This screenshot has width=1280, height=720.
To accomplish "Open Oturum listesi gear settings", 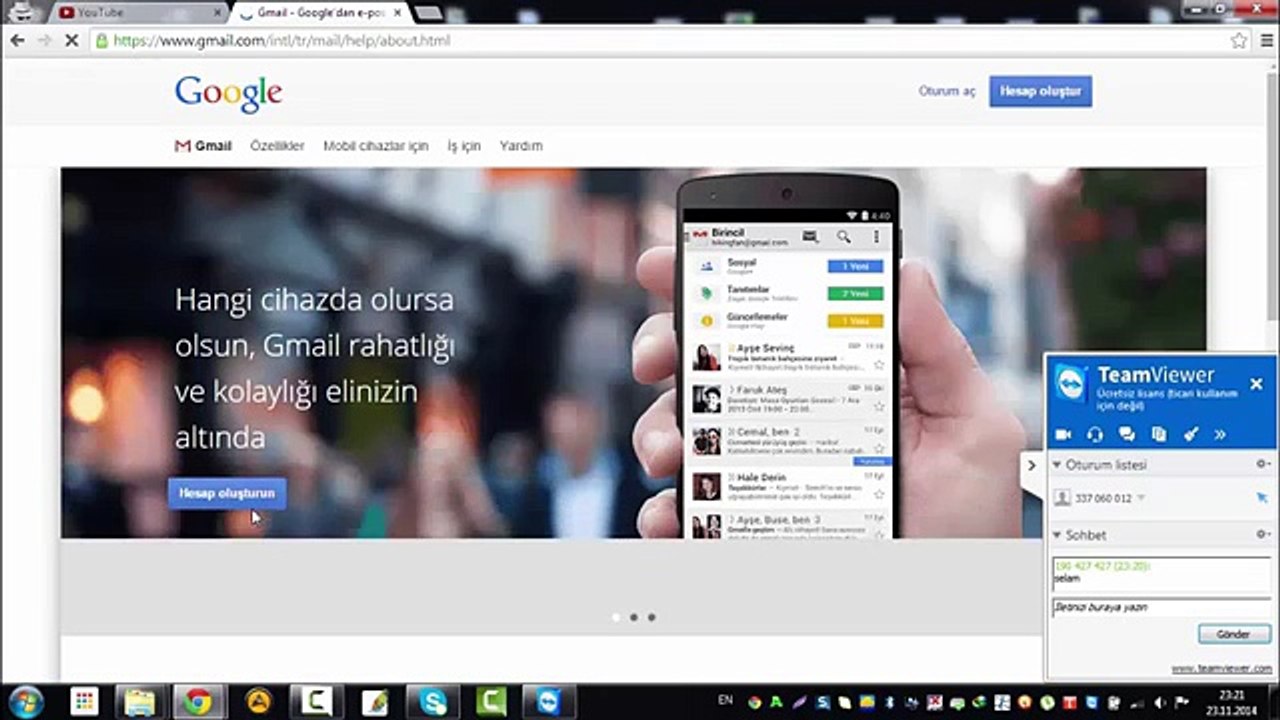I will (x=1262, y=464).
